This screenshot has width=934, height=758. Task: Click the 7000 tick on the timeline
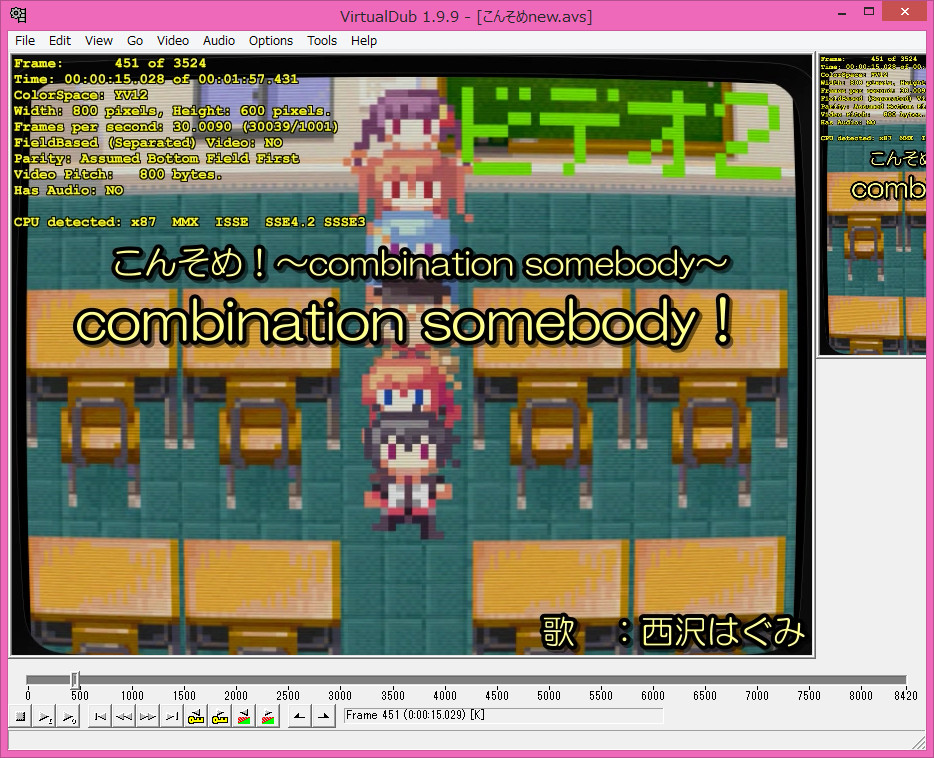click(x=756, y=695)
